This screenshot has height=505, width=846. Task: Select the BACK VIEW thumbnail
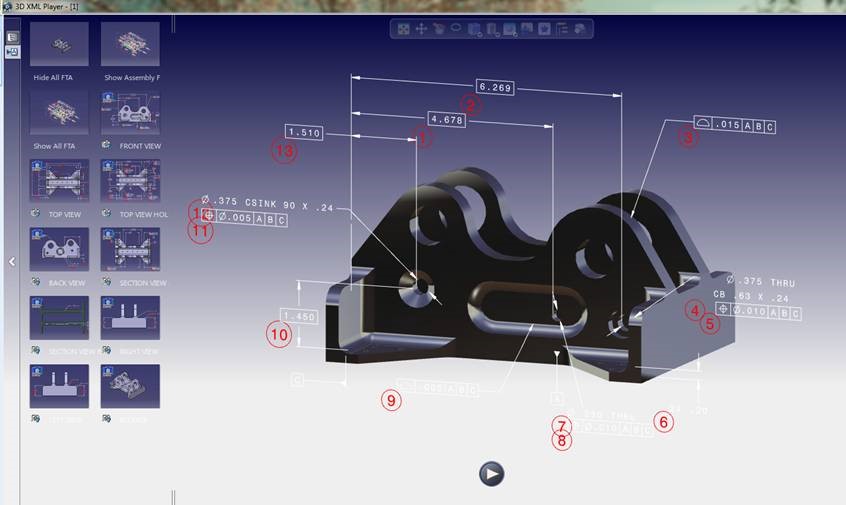[x=59, y=249]
